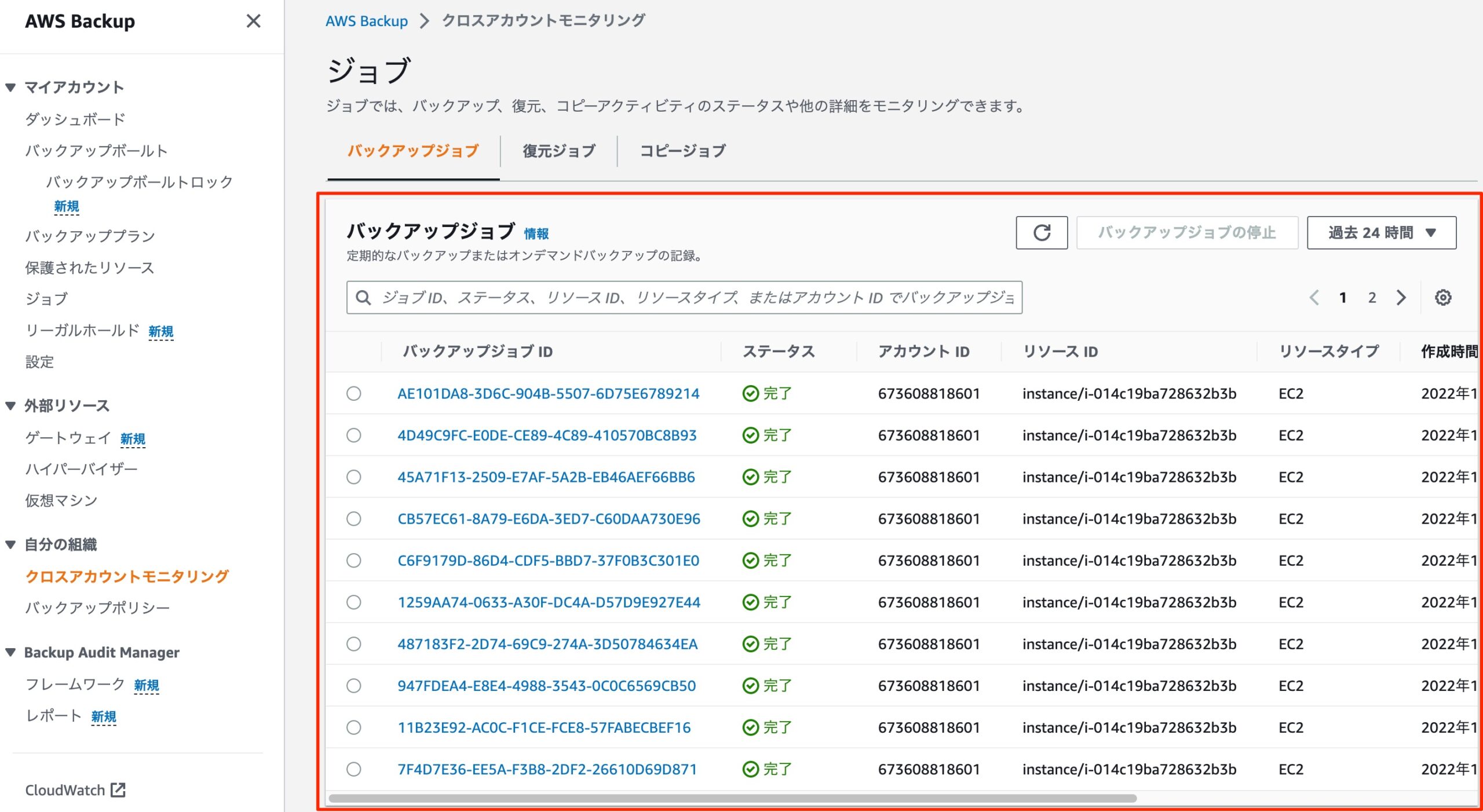
Task: Go to previous page of jobs
Action: point(1314,298)
